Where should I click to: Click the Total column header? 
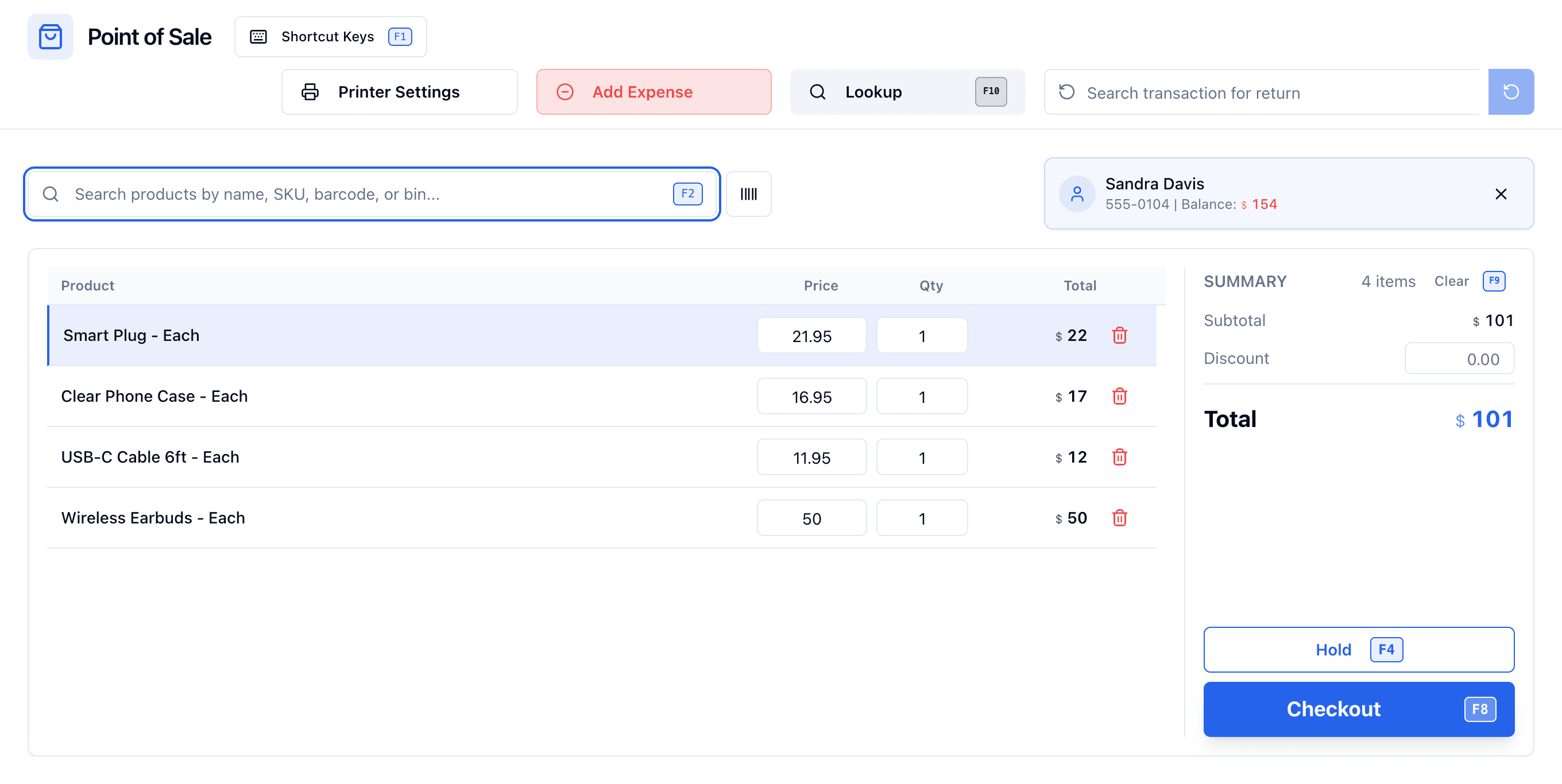tap(1080, 286)
